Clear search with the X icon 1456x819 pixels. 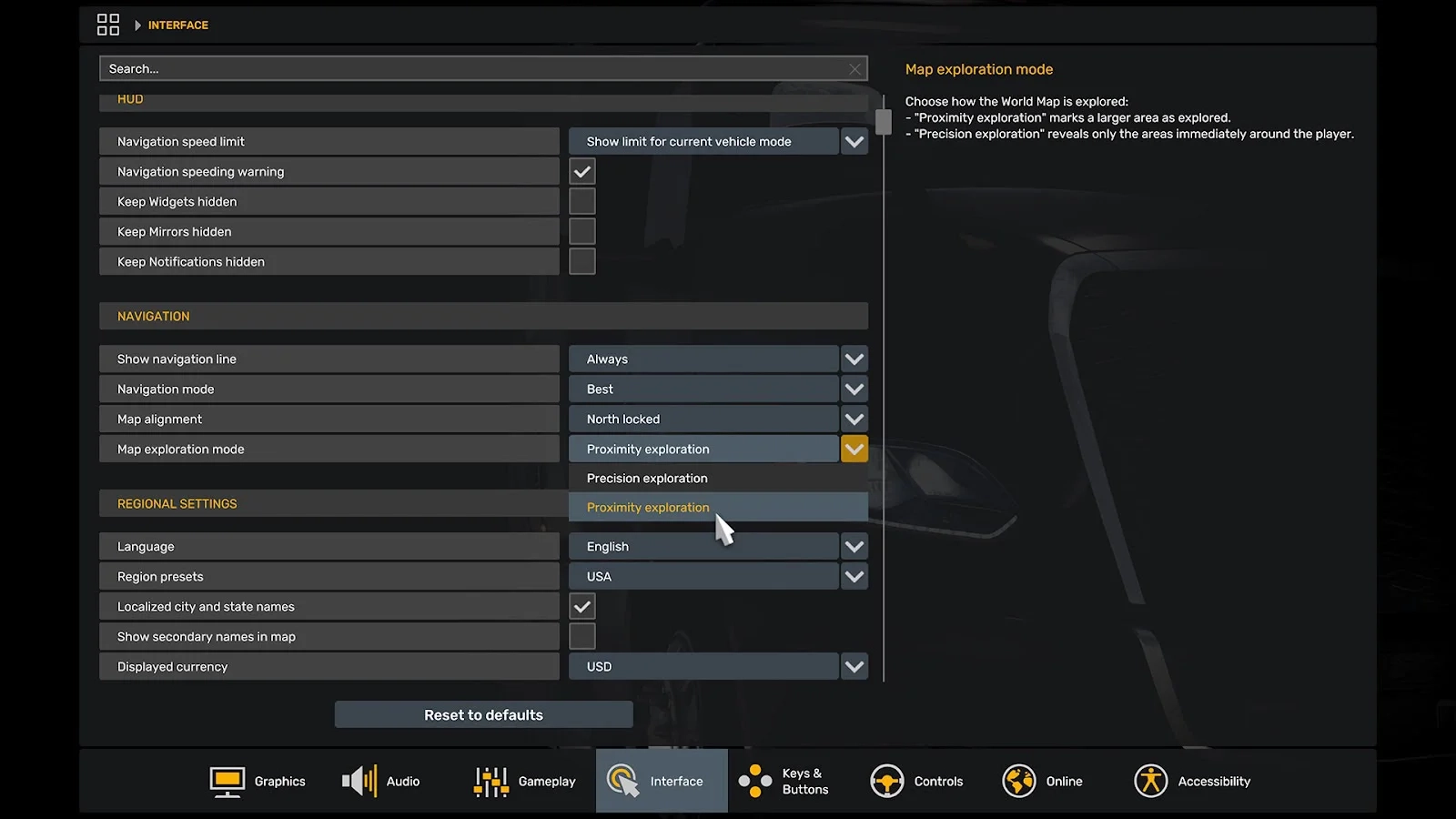tap(854, 69)
